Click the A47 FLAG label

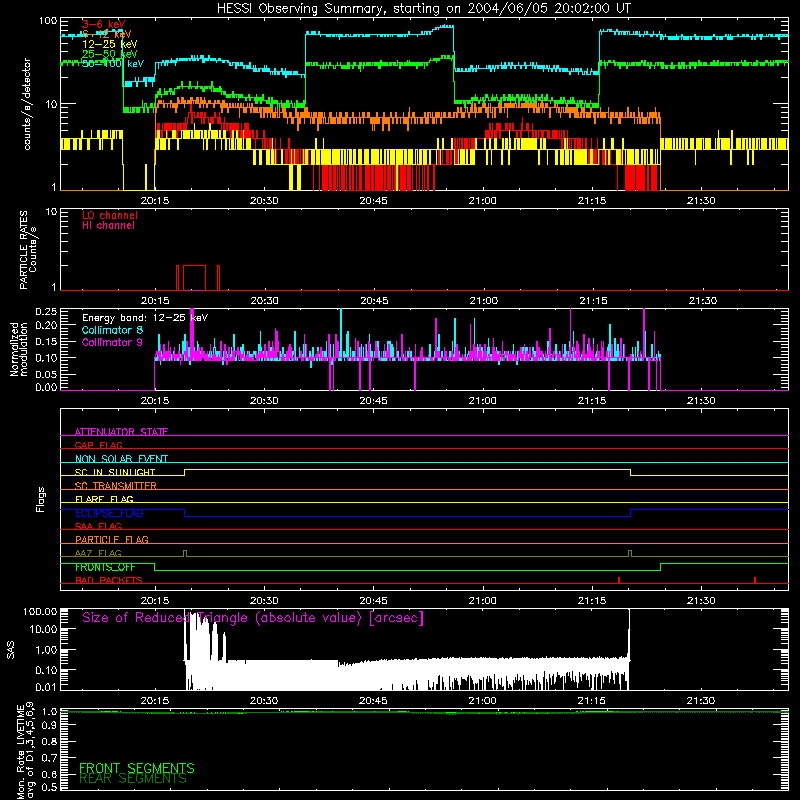[x=98, y=553]
